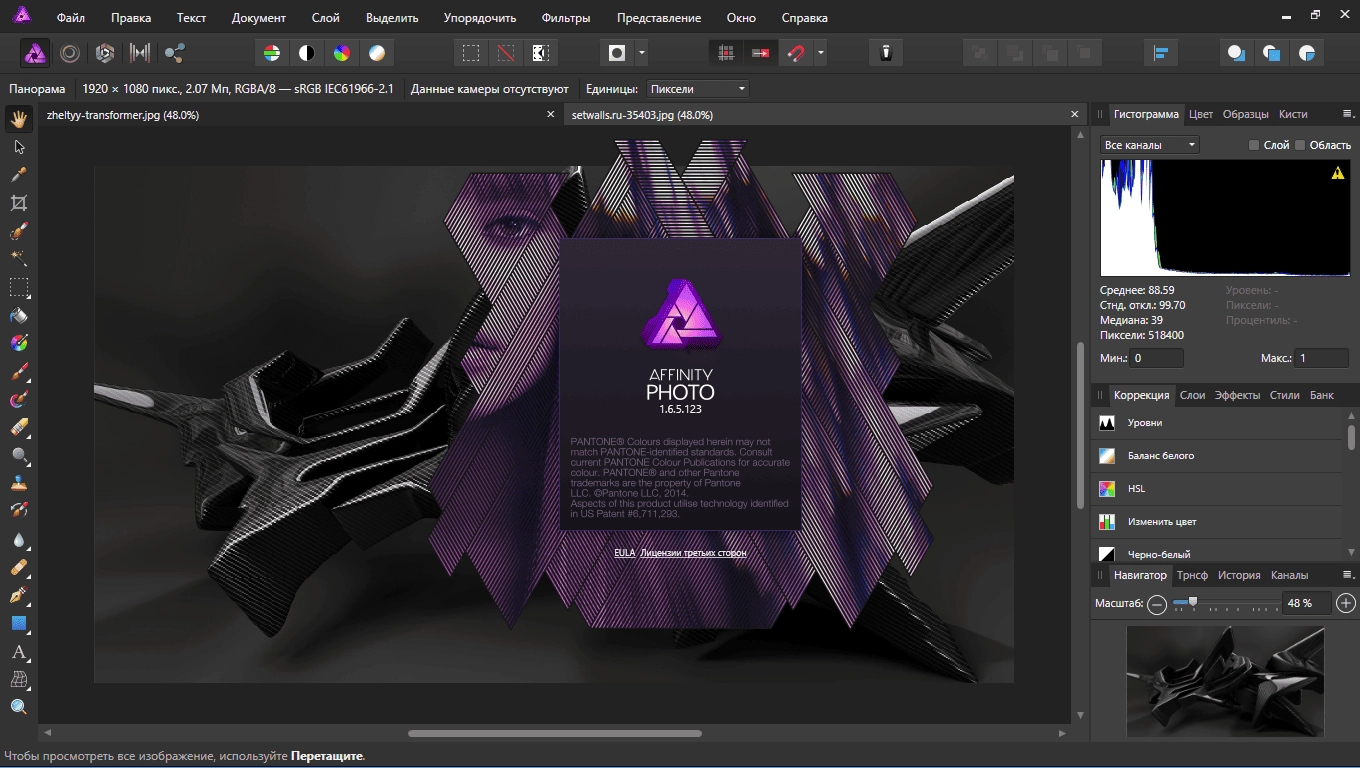Select the Flood Select magic wand tool
1360x768 pixels.
pyautogui.click(x=19, y=259)
